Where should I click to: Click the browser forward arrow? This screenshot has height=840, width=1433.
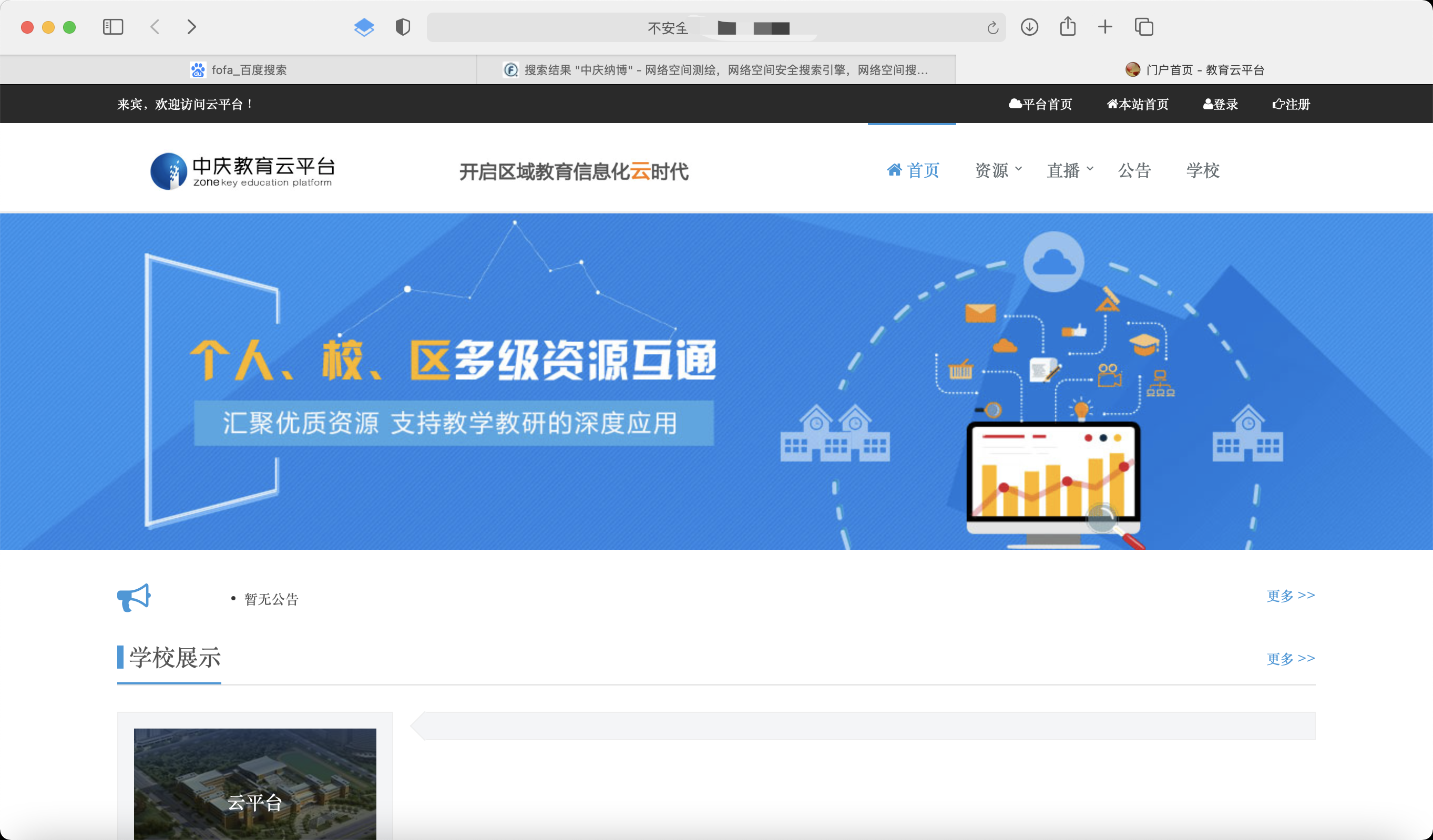(192, 27)
